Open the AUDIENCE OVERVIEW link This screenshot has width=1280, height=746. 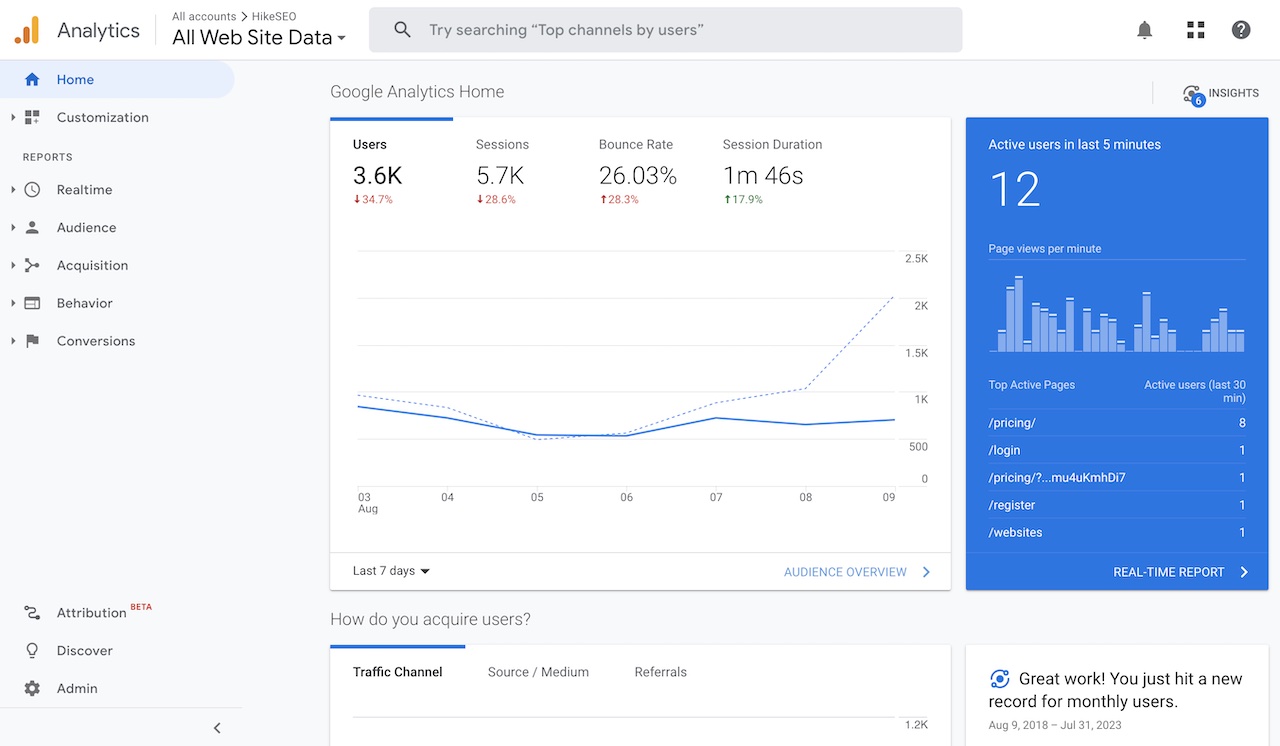coord(845,572)
